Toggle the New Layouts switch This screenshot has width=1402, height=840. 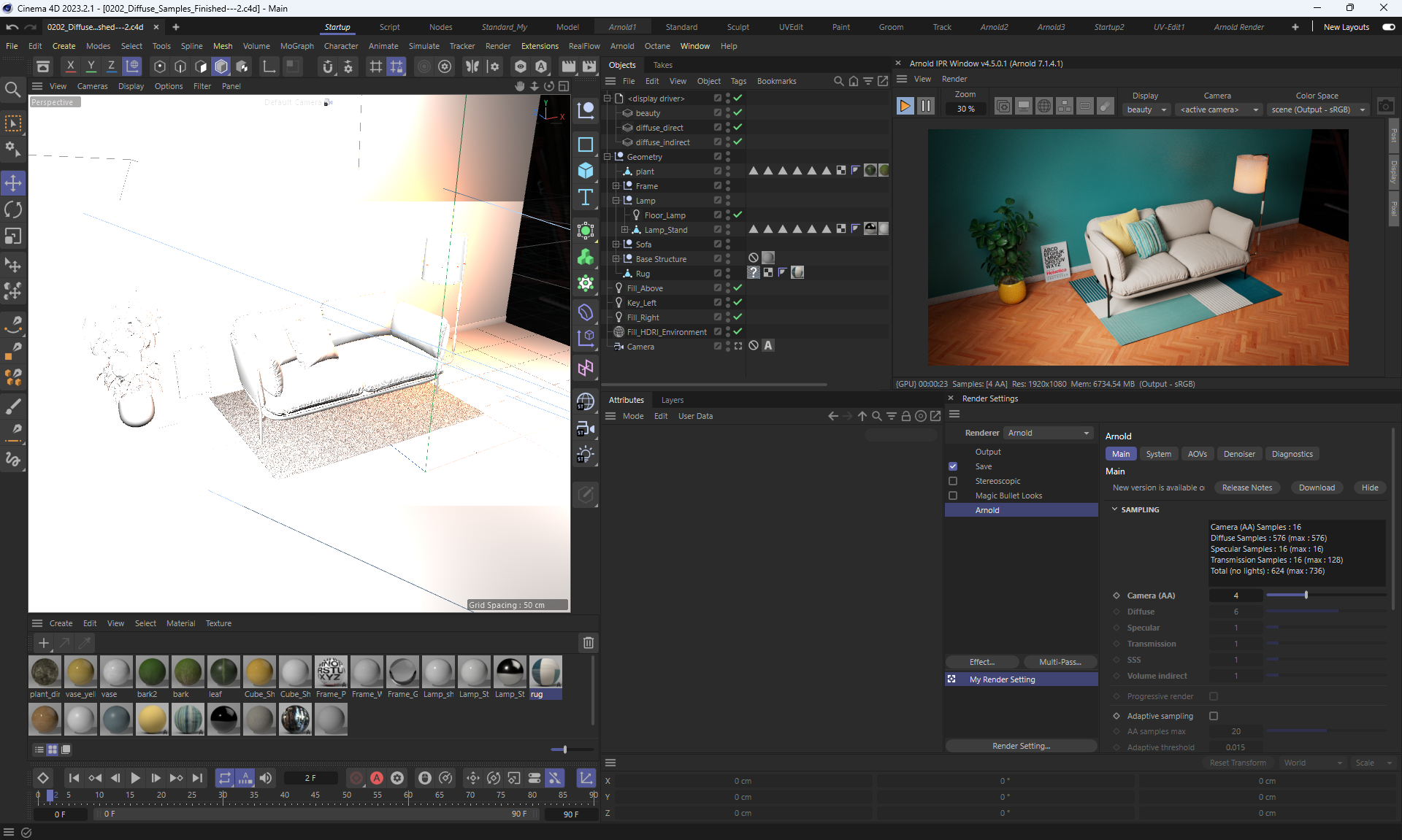[x=1388, y=27]
